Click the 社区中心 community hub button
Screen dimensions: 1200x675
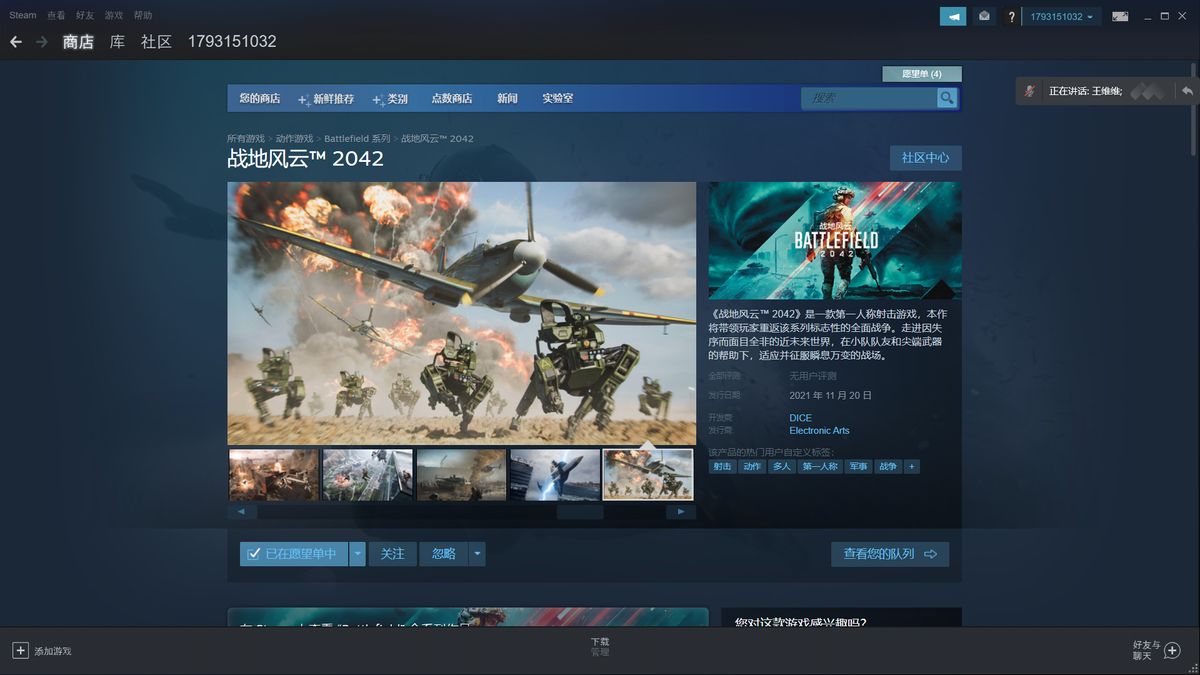pos(925,158)
